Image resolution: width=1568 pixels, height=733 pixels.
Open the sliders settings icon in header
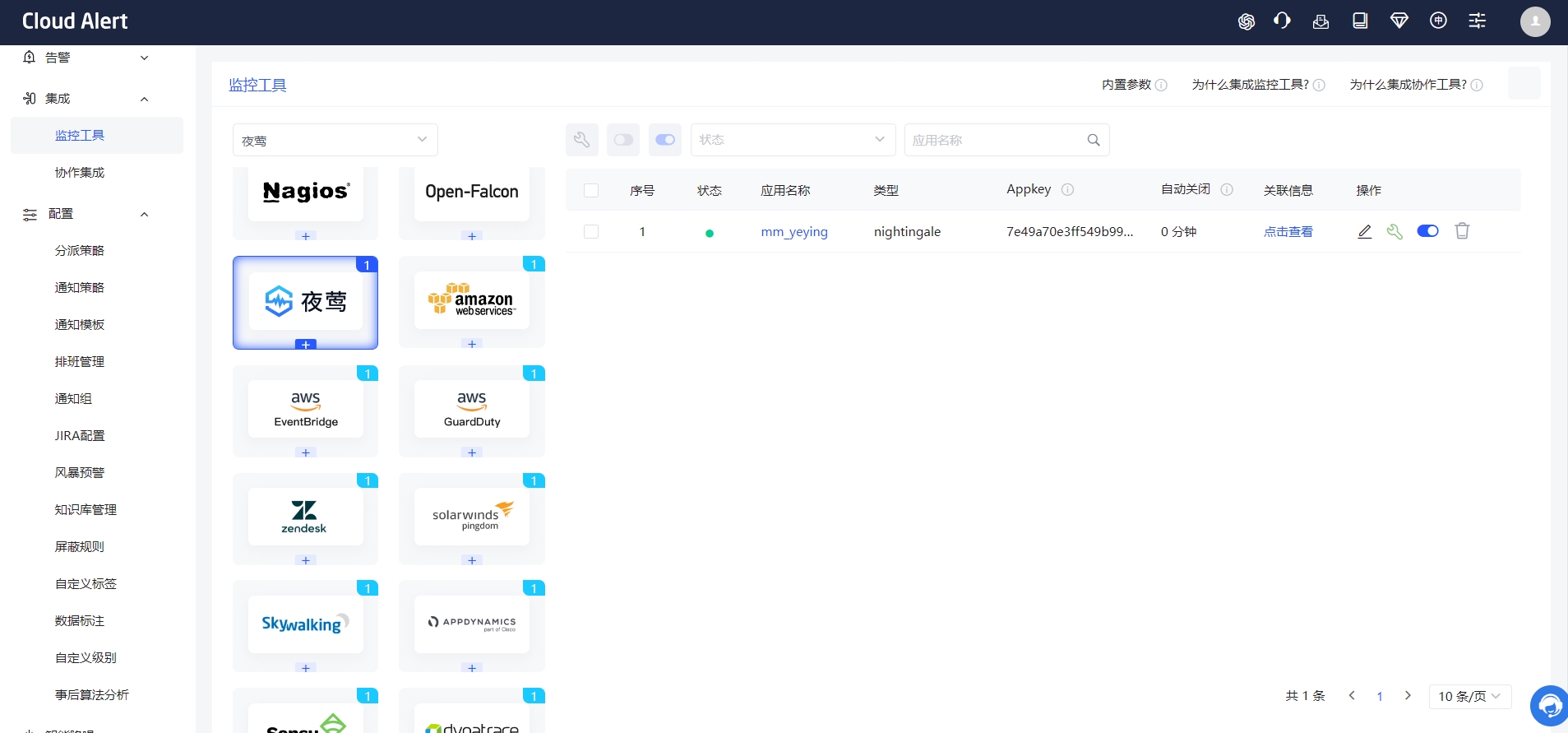(x=1478, y=21)
